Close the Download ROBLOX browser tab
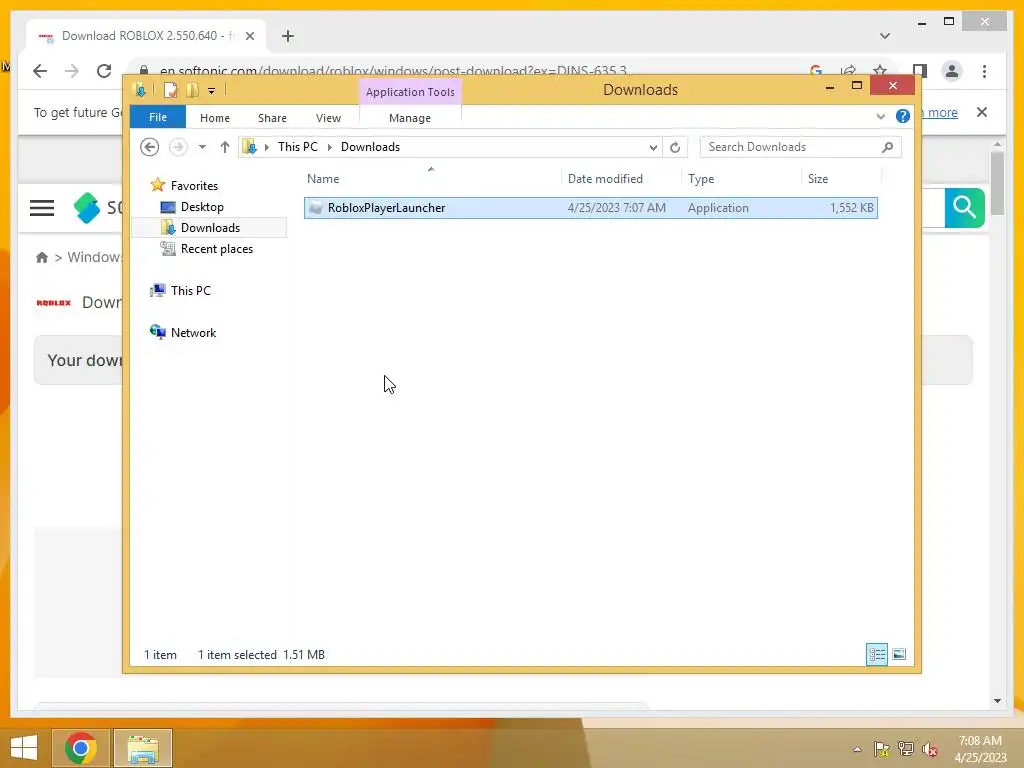 [249, 36]
